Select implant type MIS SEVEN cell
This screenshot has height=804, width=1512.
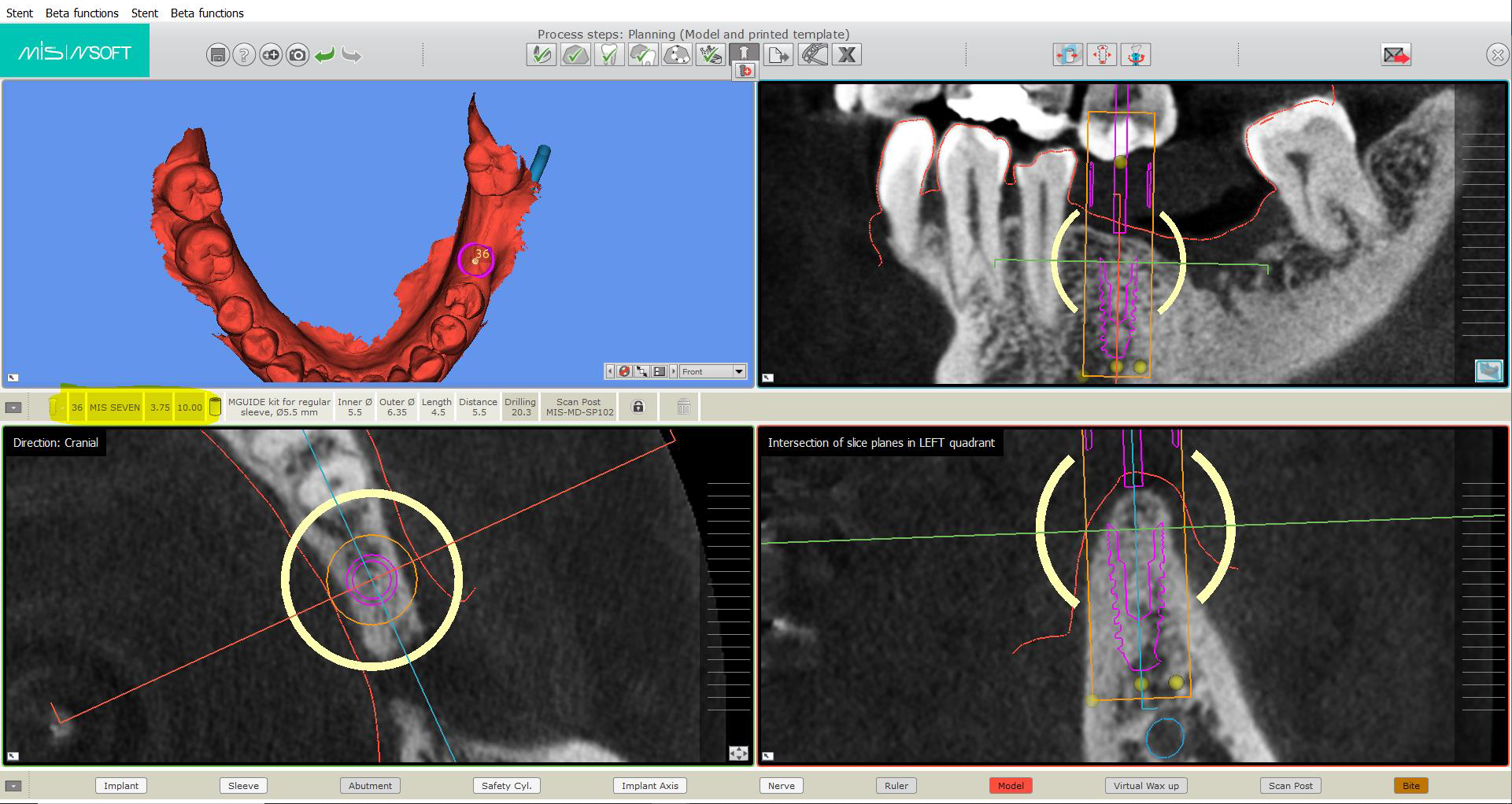(115, 408)
